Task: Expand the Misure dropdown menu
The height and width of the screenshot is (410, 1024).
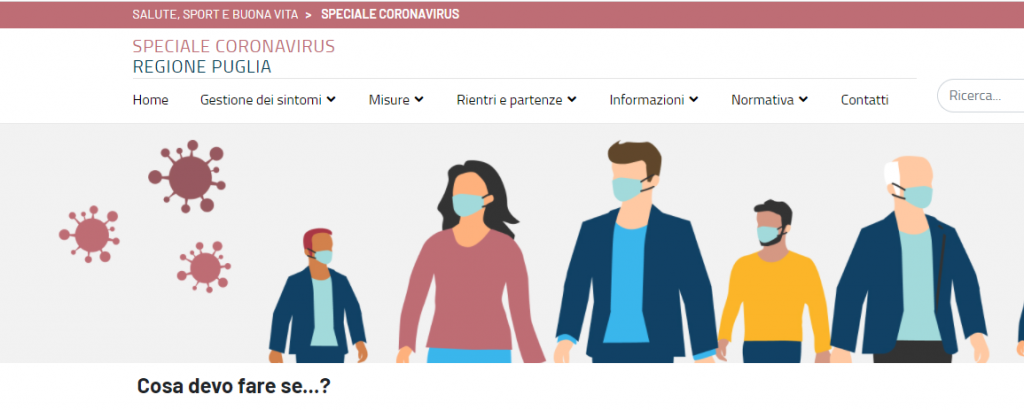Action: [396, 100]
